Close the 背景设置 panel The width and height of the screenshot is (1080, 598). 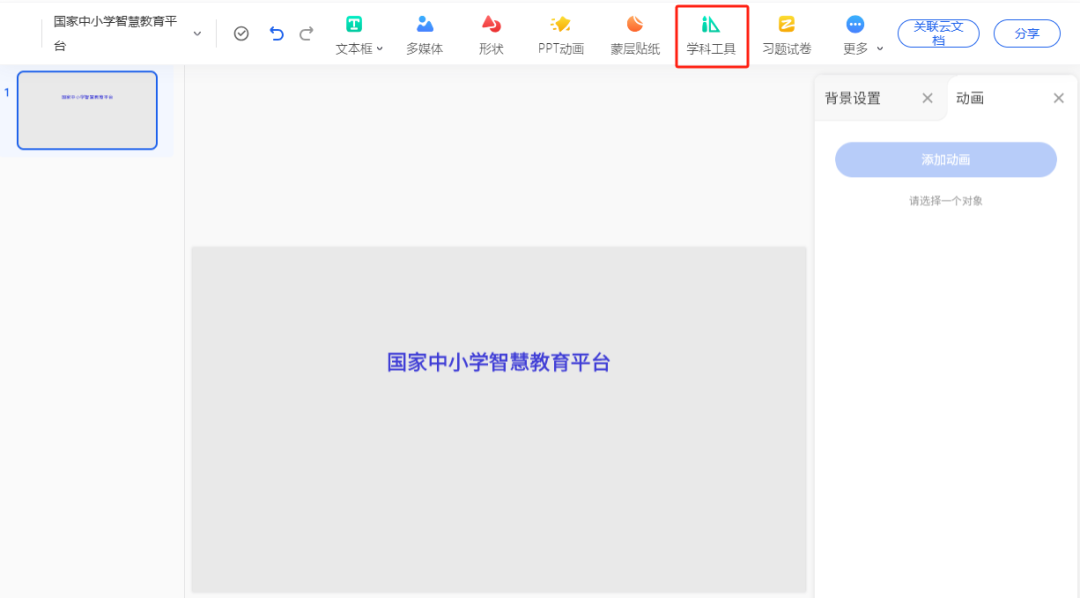(927, 98)
